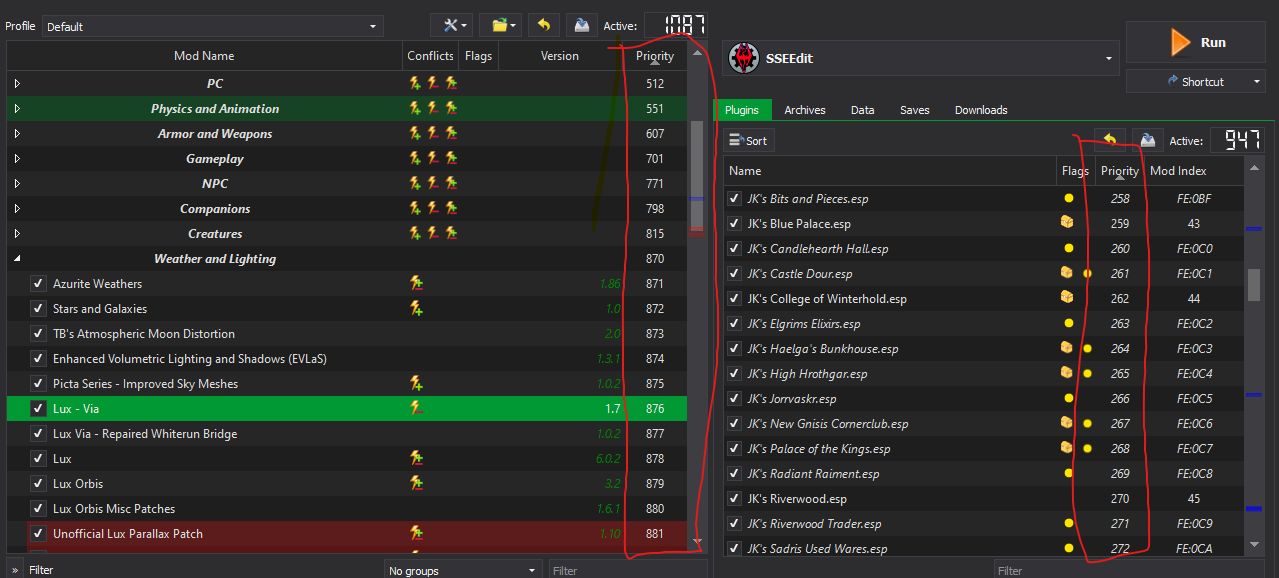The width and height of the screenshot is (1279, 578).
Task: Click conflict icons on the Gameplay separator row
Action: coord(433,159)
